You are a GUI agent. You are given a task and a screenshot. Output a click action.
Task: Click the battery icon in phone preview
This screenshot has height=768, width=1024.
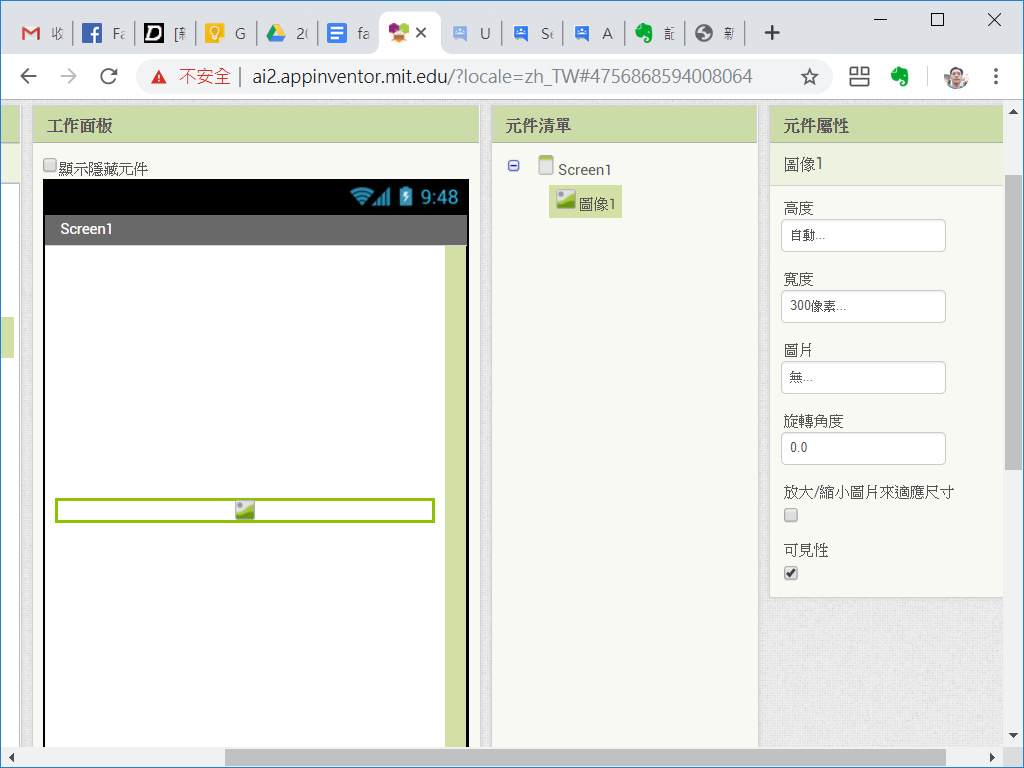click(406, 196)
